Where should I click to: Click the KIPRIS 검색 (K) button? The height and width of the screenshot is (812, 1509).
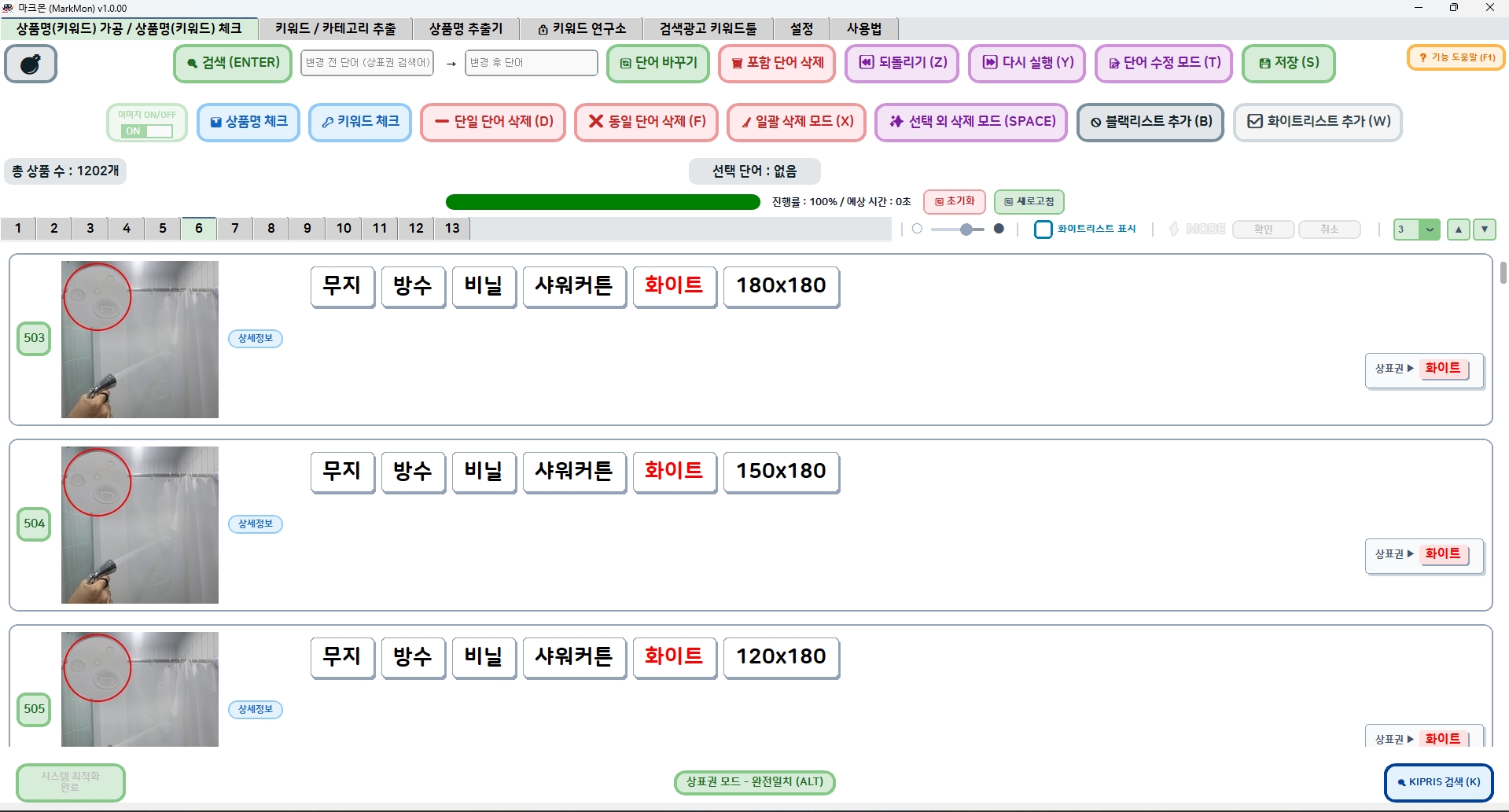click(1438, 781)
